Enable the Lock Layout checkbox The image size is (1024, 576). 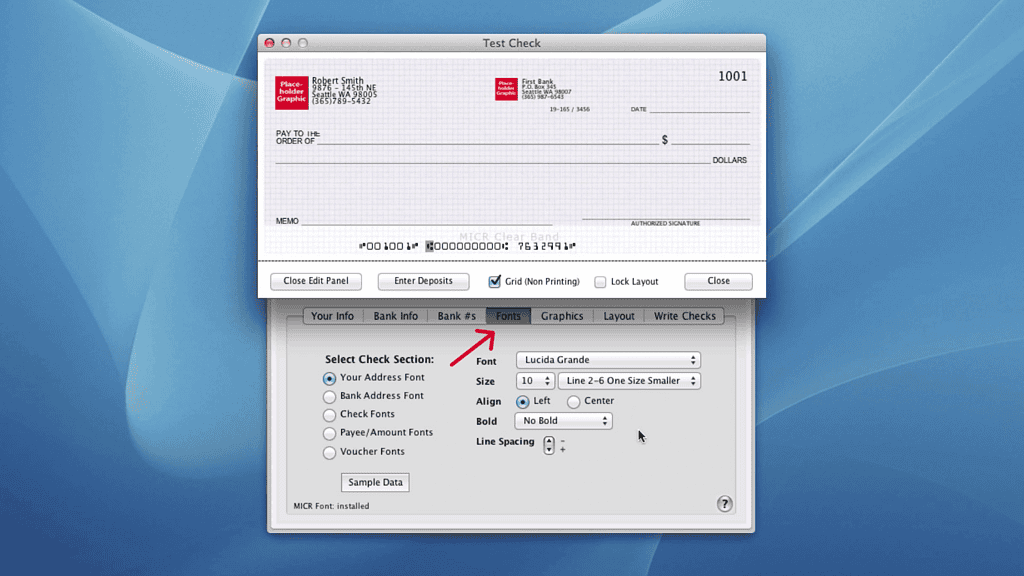600,282
